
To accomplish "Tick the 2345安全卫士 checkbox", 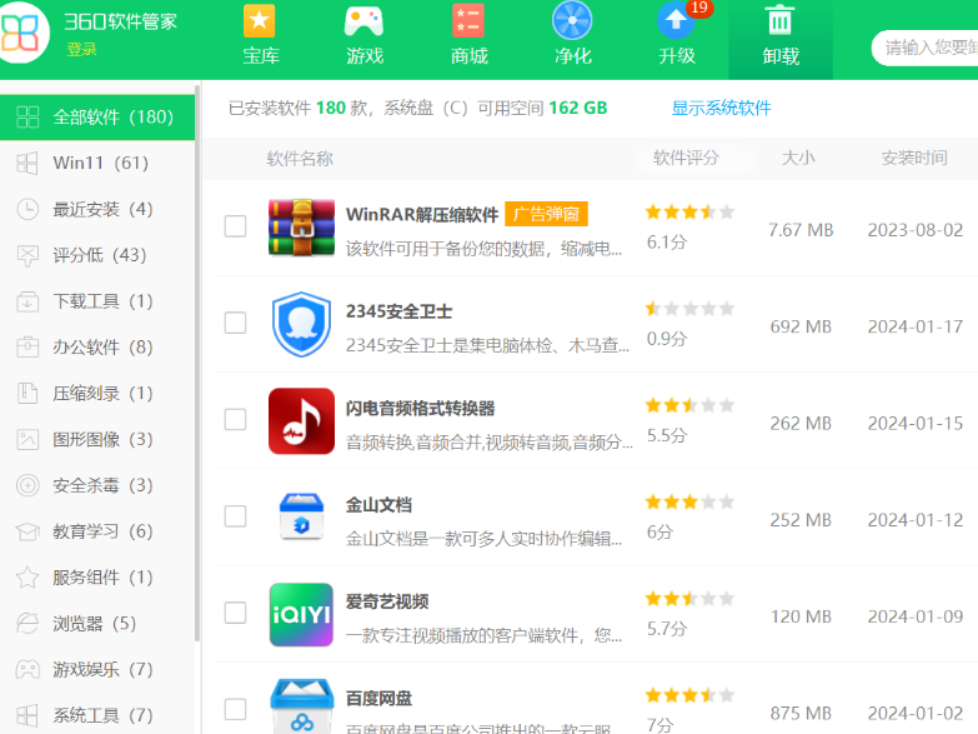I will pos(235,323).
